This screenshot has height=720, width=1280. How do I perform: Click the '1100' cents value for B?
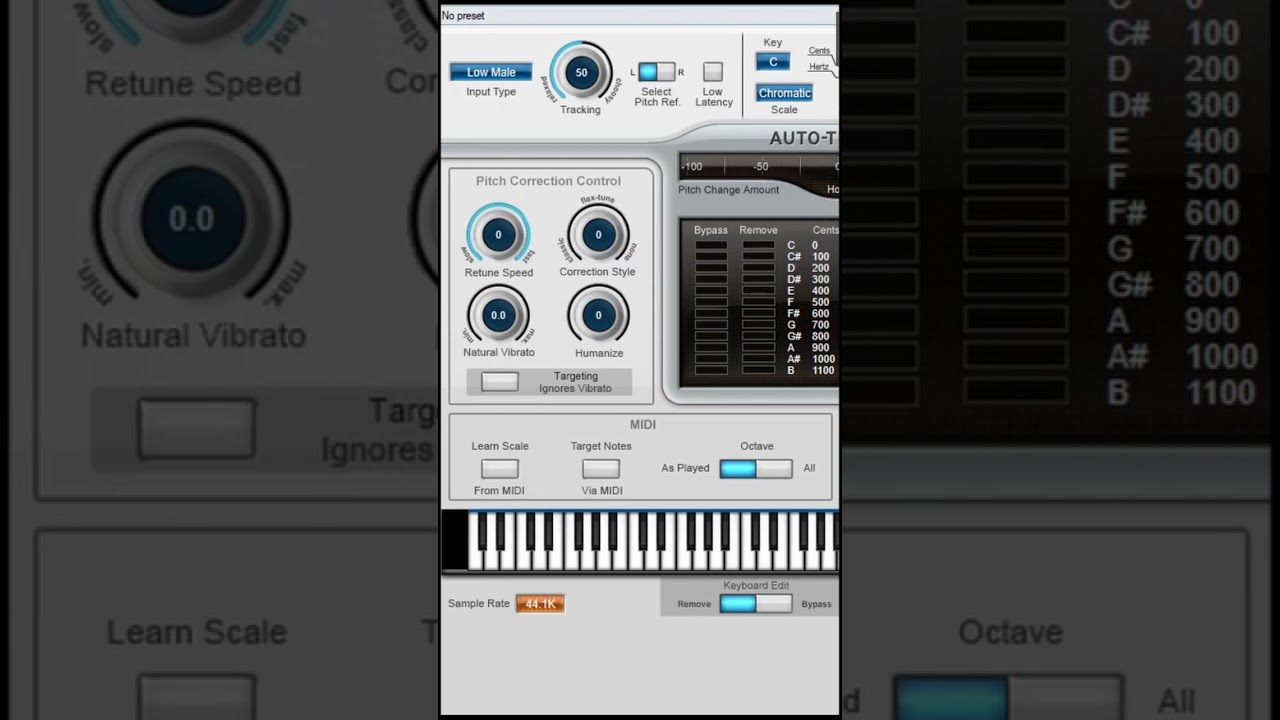(x=823, y=371)
